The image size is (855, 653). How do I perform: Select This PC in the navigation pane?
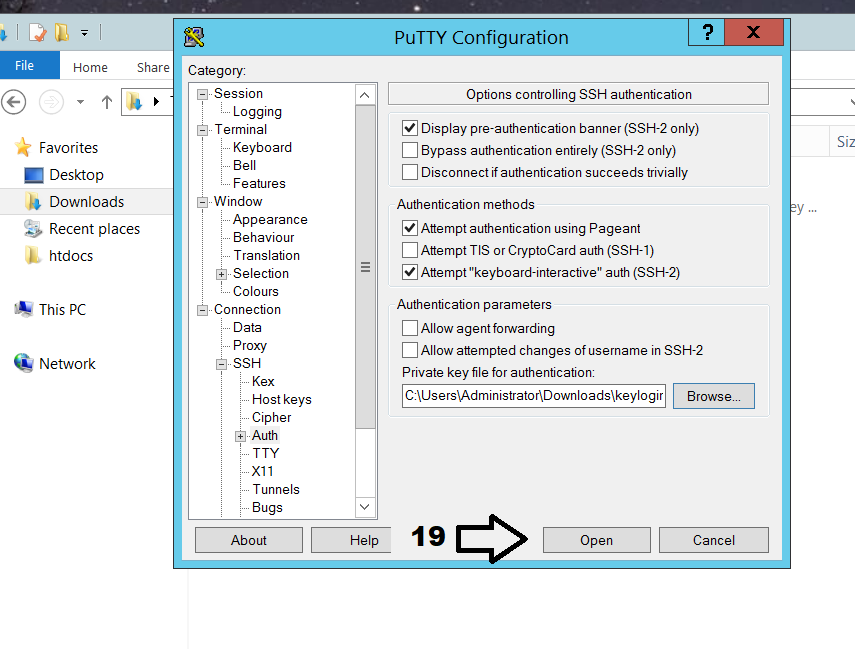coord(62,310)
